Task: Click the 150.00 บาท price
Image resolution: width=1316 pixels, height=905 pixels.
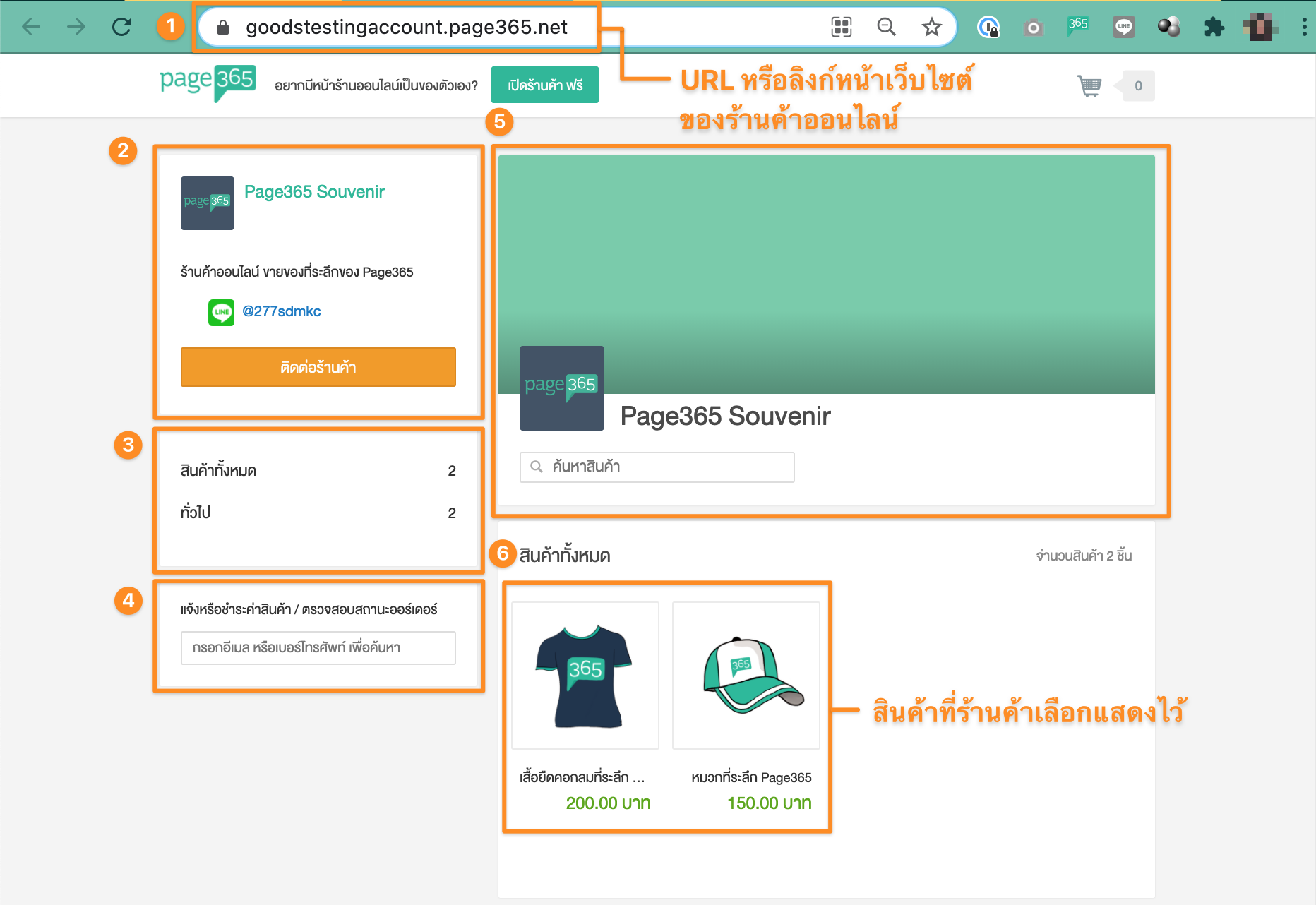Action: point(770,803)
